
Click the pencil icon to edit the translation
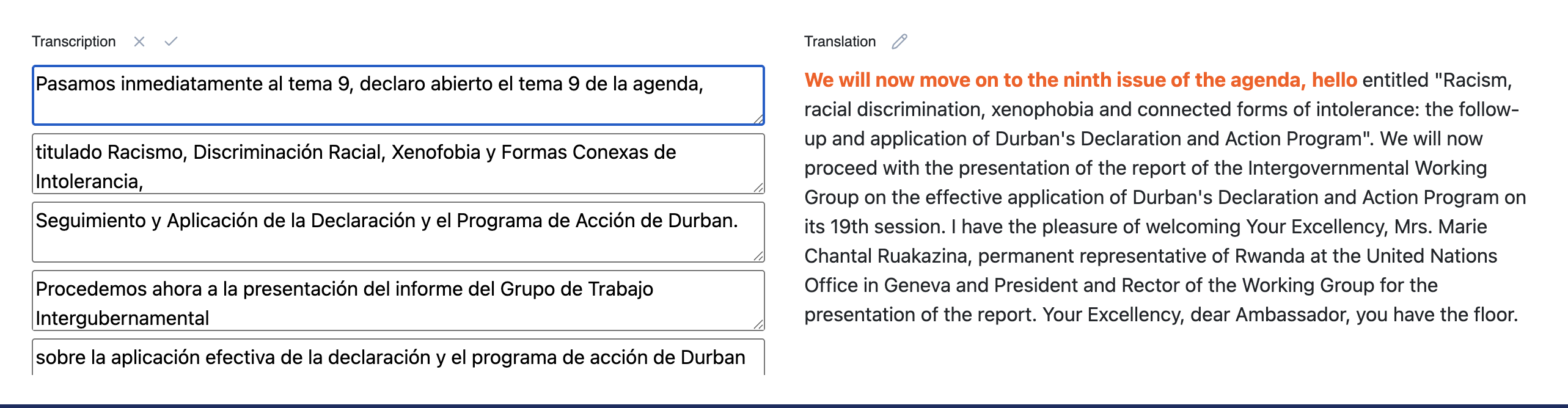(x=899, y=42)
